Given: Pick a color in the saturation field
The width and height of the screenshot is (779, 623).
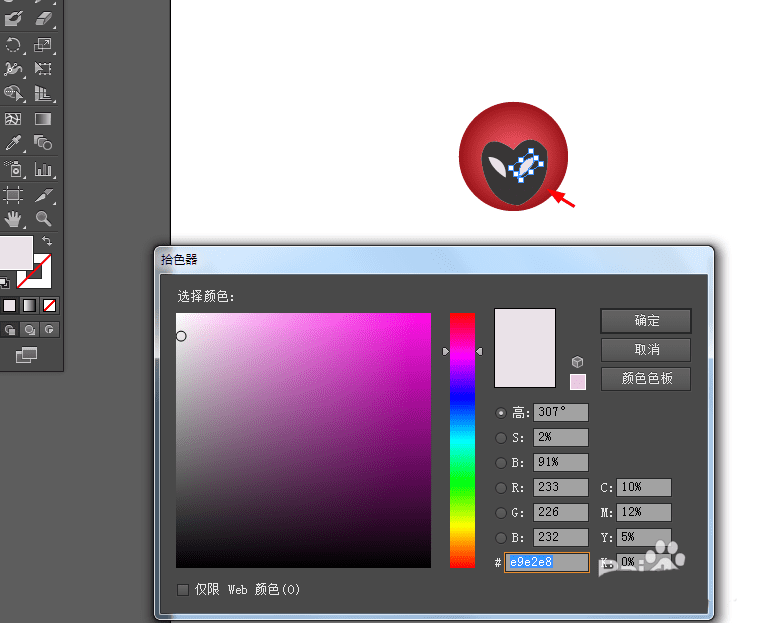Looking at the screenshot, I should [x=303, y=440].
